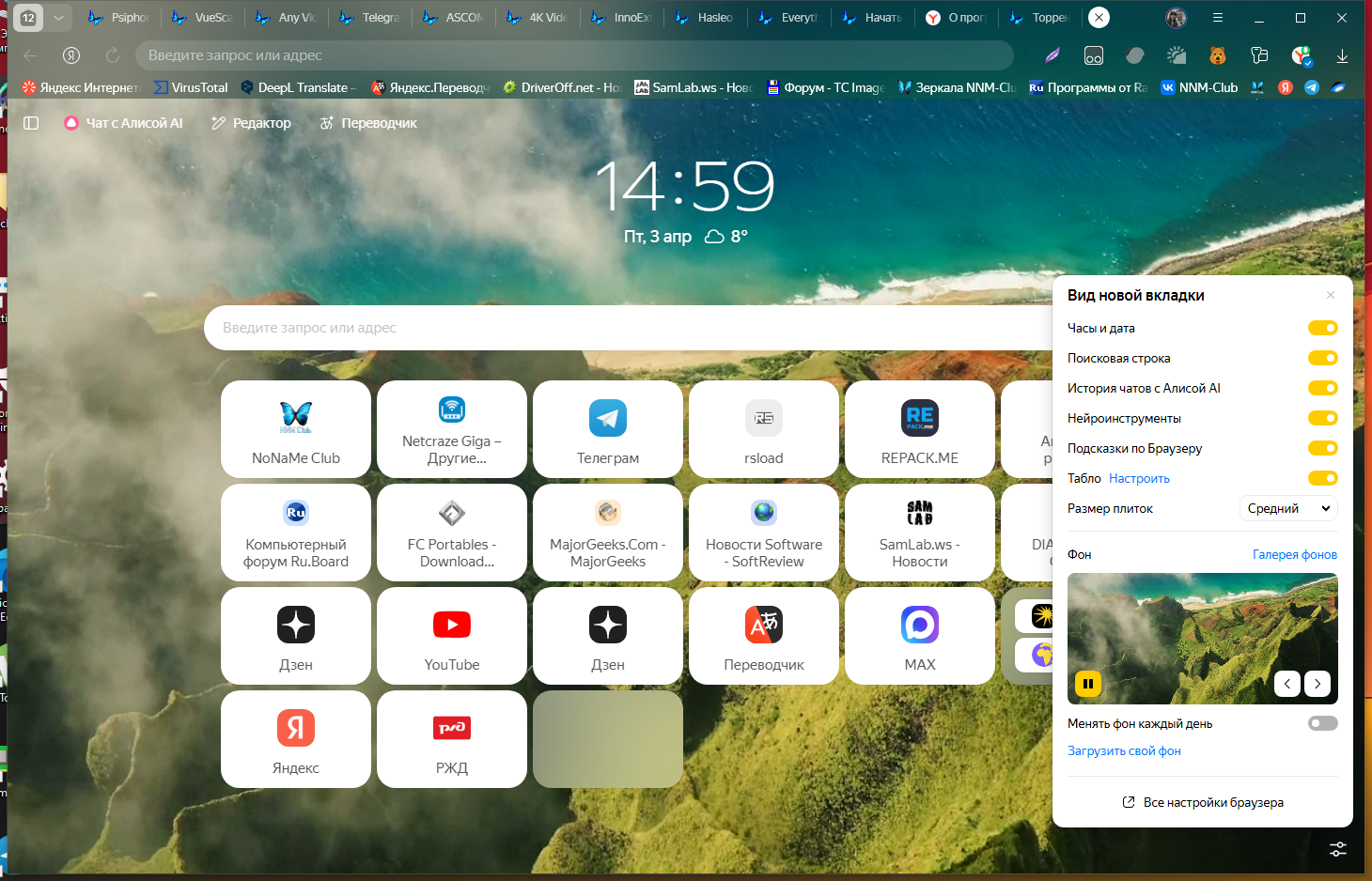This screenshot has height=881, width=1372.
Task: Show the previous background with the left arrow
Action: (1287, 684)
